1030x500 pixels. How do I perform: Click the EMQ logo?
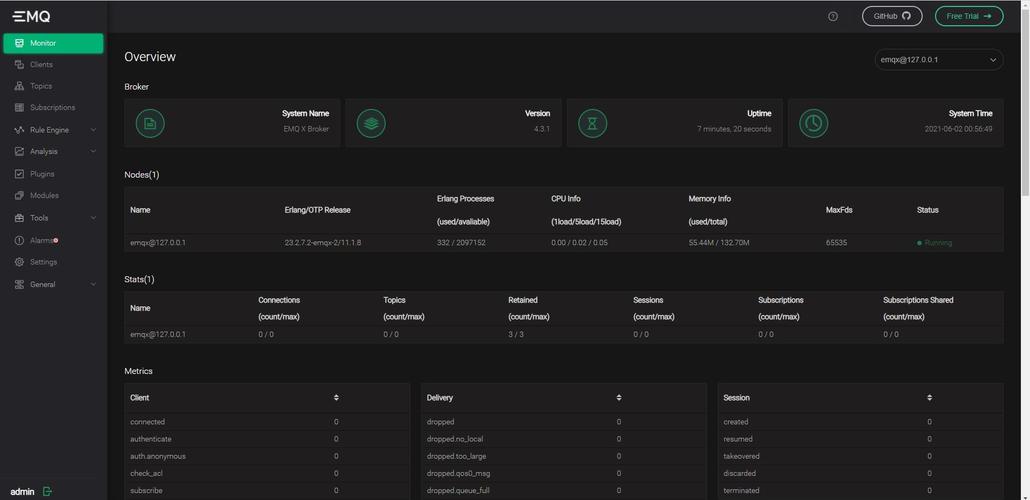[32, 16]
